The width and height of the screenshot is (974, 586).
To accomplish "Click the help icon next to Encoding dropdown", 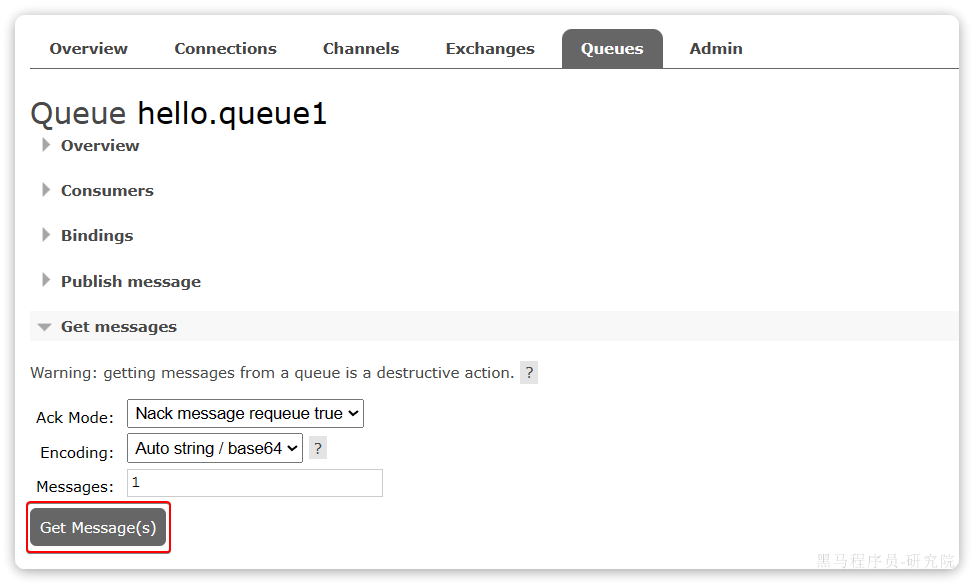I will click(317, 449).
